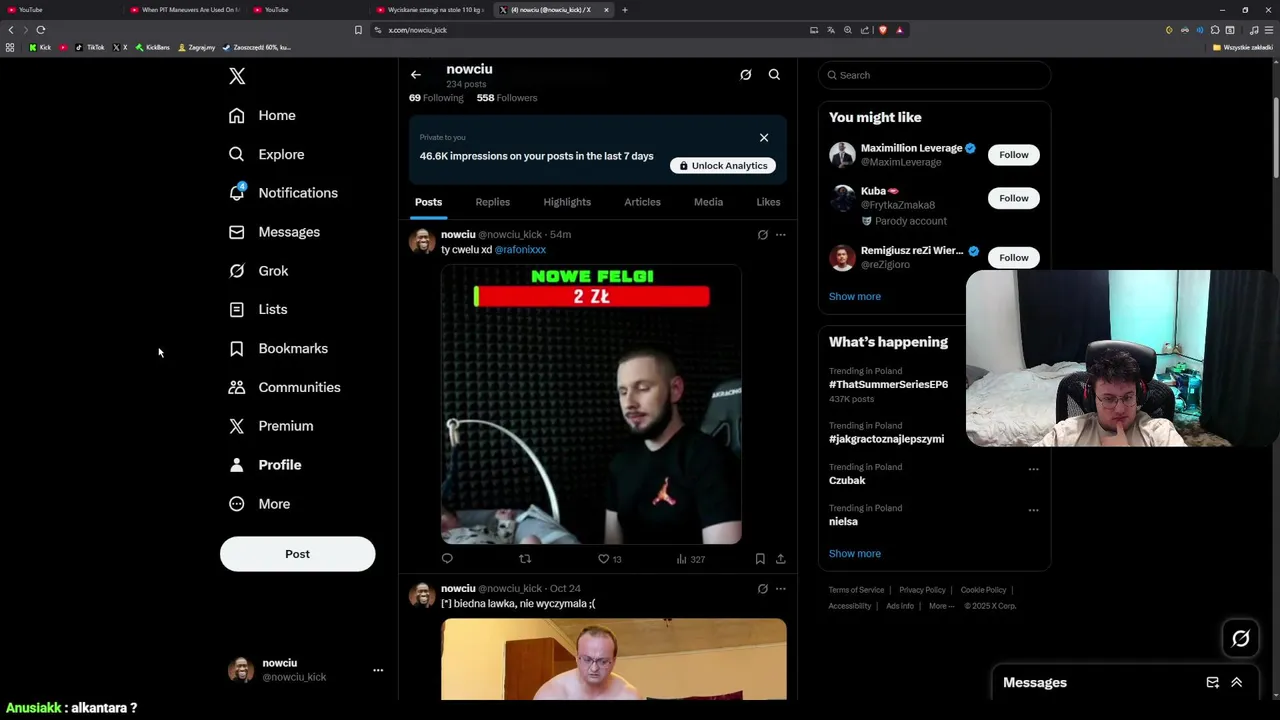Image resolution: width=1280 pixels, height=720 pixels.
Task: Open the Kick bookmark
Action: point(40,47)
